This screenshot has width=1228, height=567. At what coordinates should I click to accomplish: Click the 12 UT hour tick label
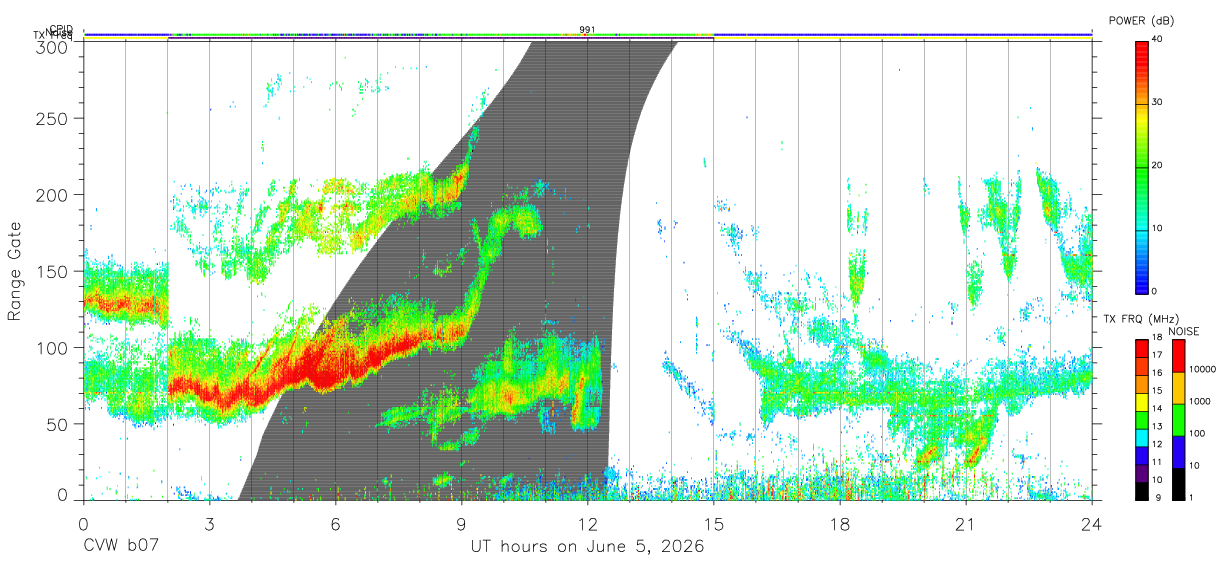(587, 523)
